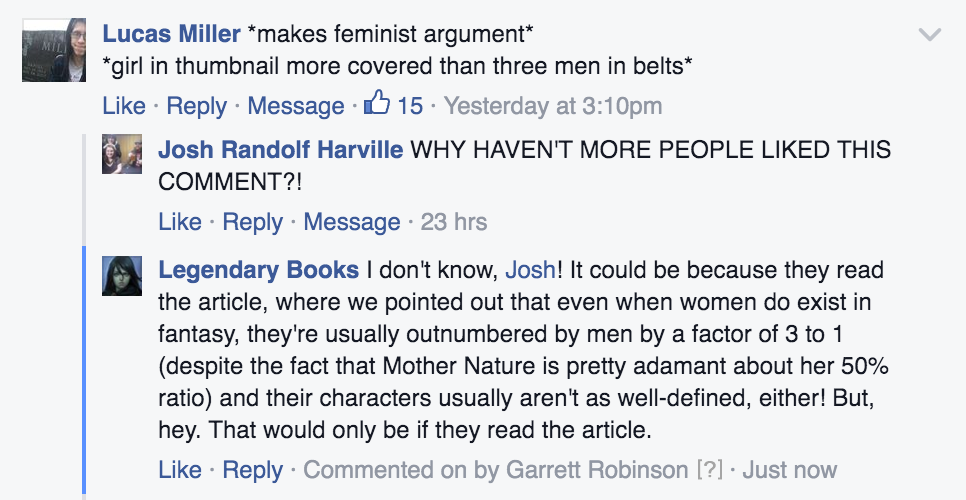966x500 pixels.
Task: Open the Legendary Books page name link
Action: point(259,270)
